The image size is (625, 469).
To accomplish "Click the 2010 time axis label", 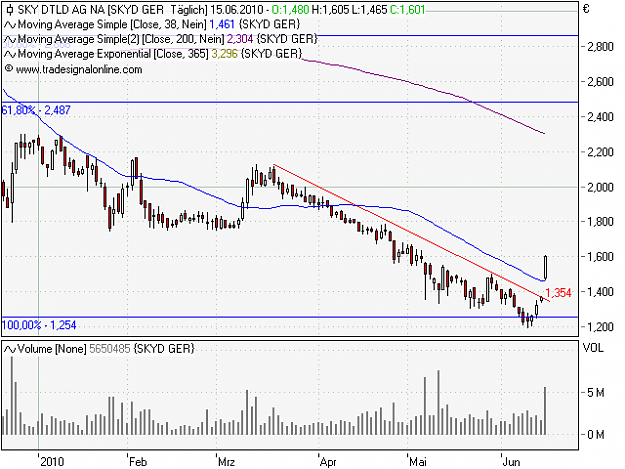I will (x=52, y=462).
